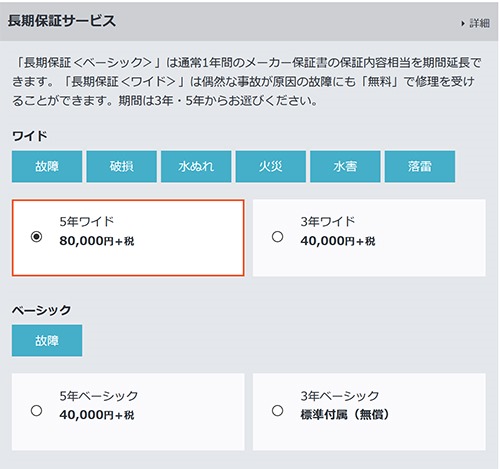Click the 水害 coverage tag
This screenshot has width=500, height=469.
[x=345, y=166]
